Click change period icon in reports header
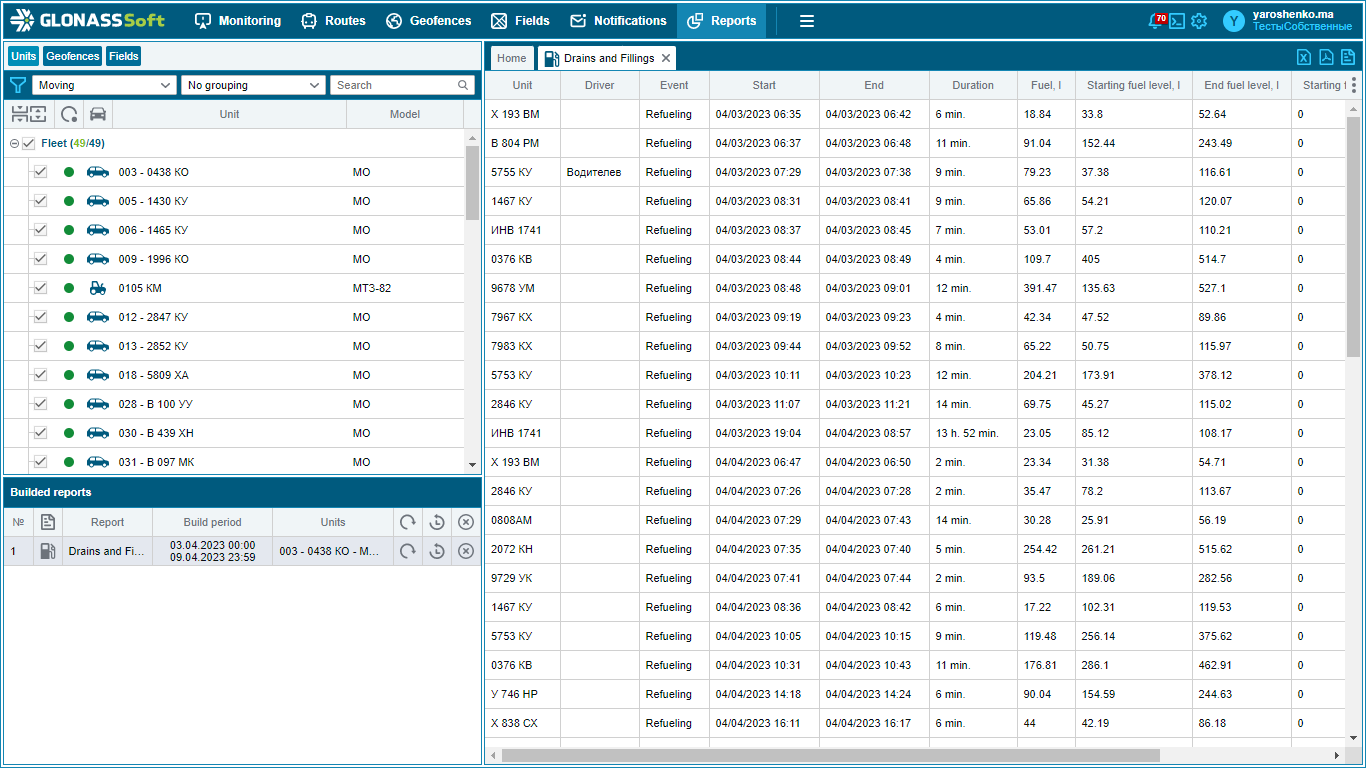1366x768 pixels. (x=437, y=522)
